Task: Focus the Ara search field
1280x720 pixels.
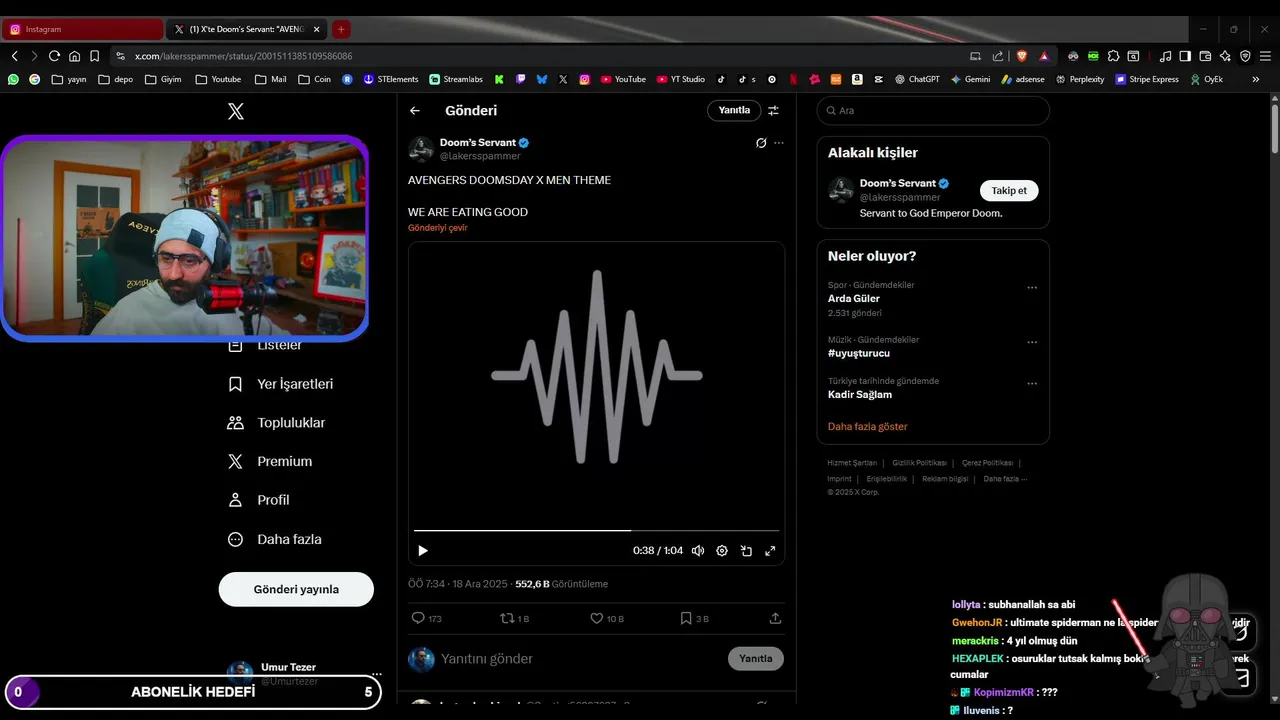Action: [x=933, y=111]
